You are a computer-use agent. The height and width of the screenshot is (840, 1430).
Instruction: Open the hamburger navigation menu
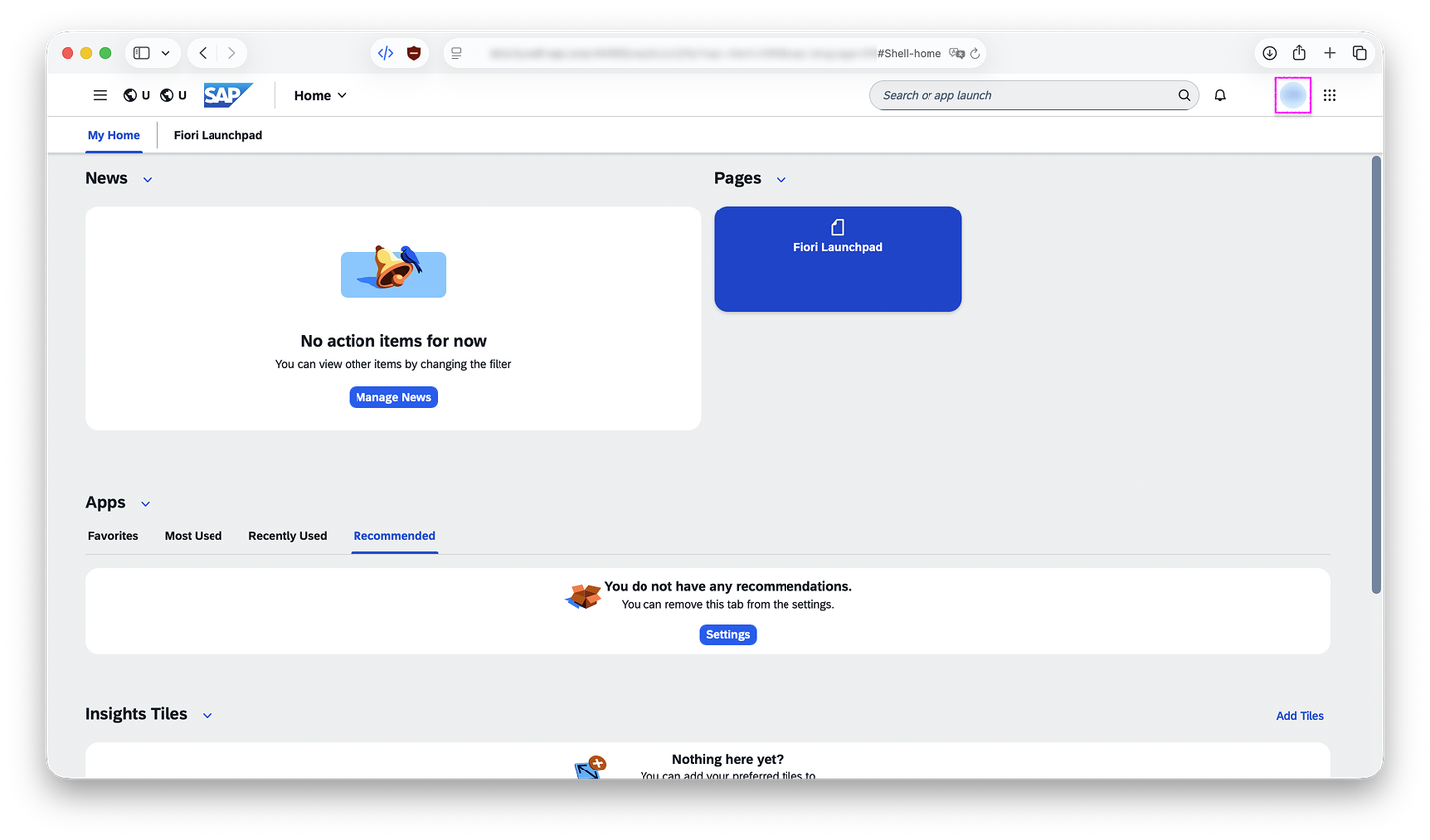(100, 95)
